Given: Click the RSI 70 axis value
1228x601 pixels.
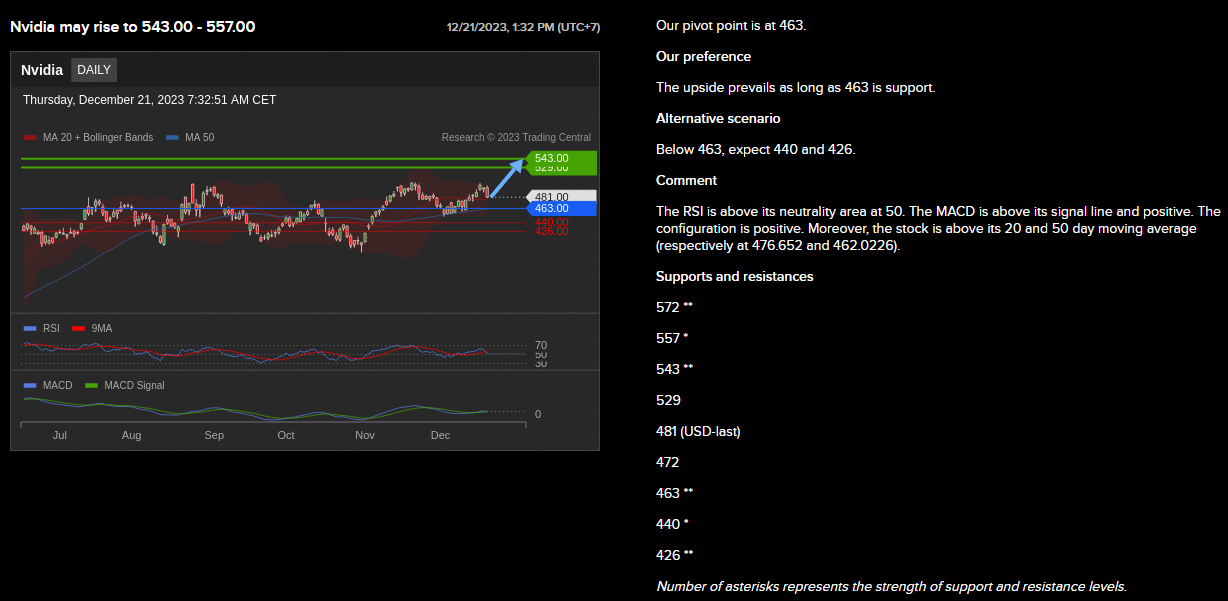Looking at the screenshot, I should point(541,346).
